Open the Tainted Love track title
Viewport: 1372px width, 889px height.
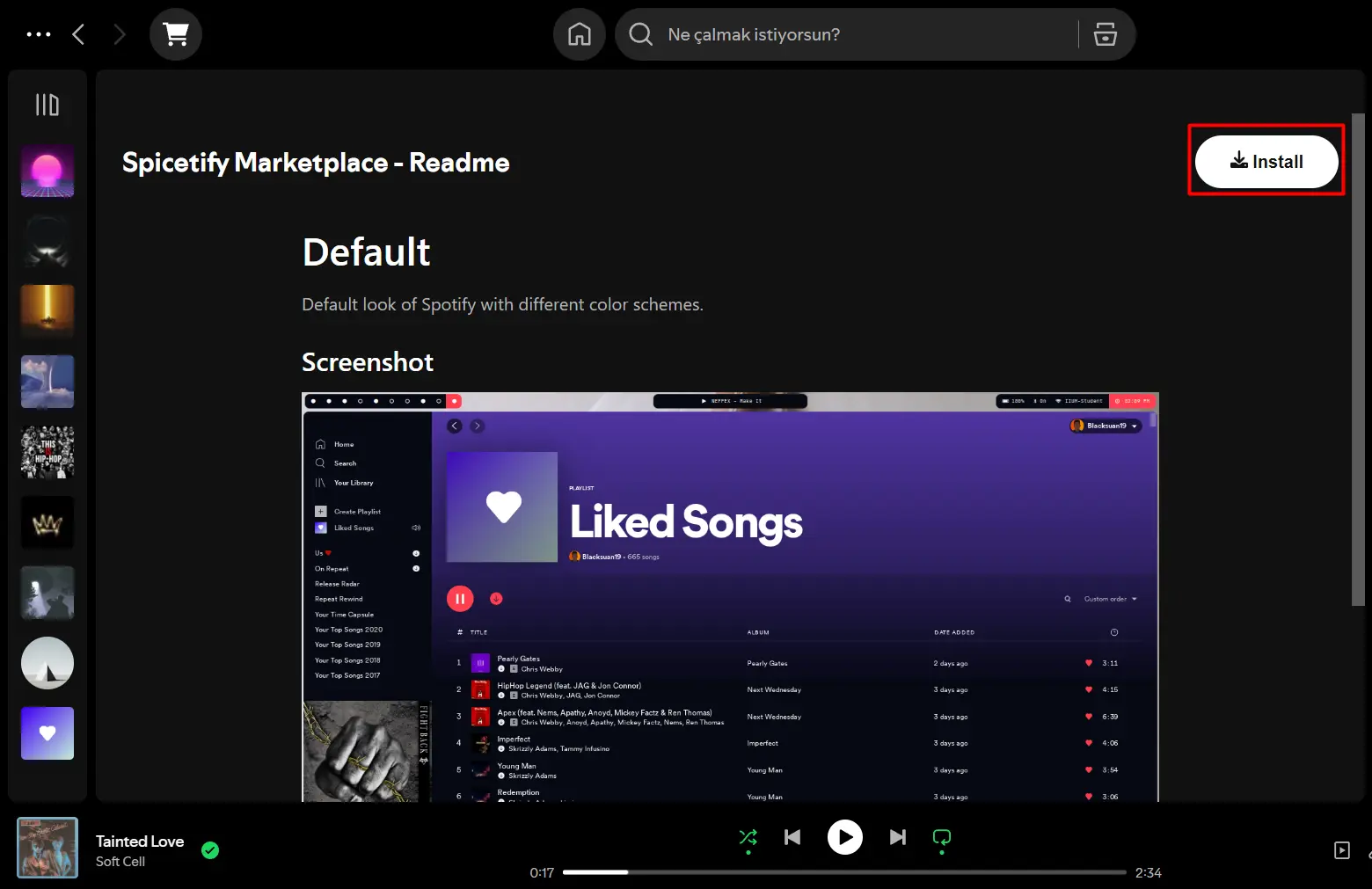click(x=140, y=842)
